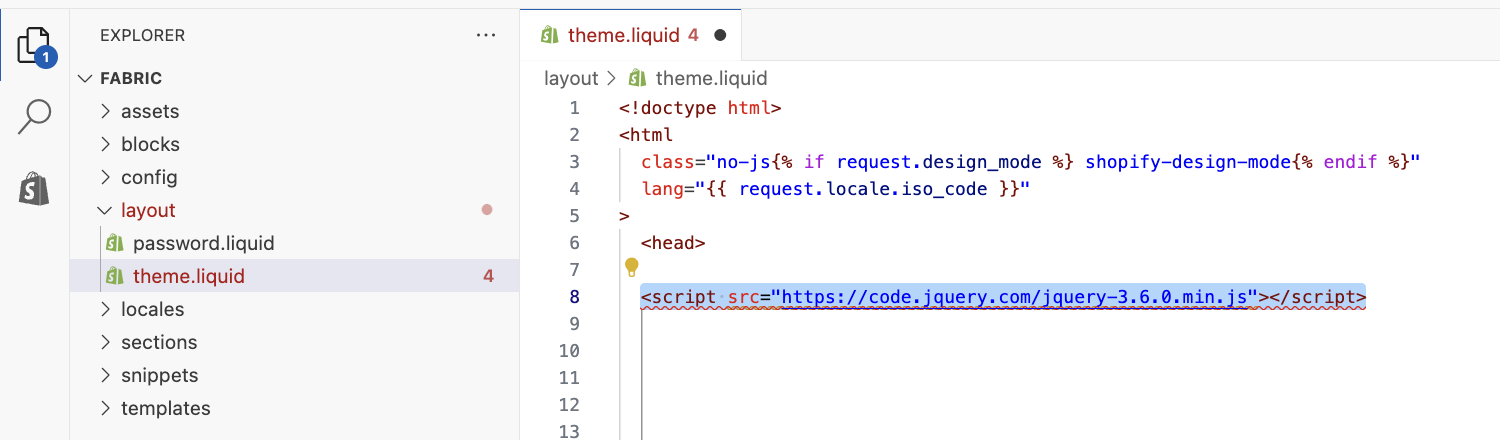Expand the config folder

[106, 177]
